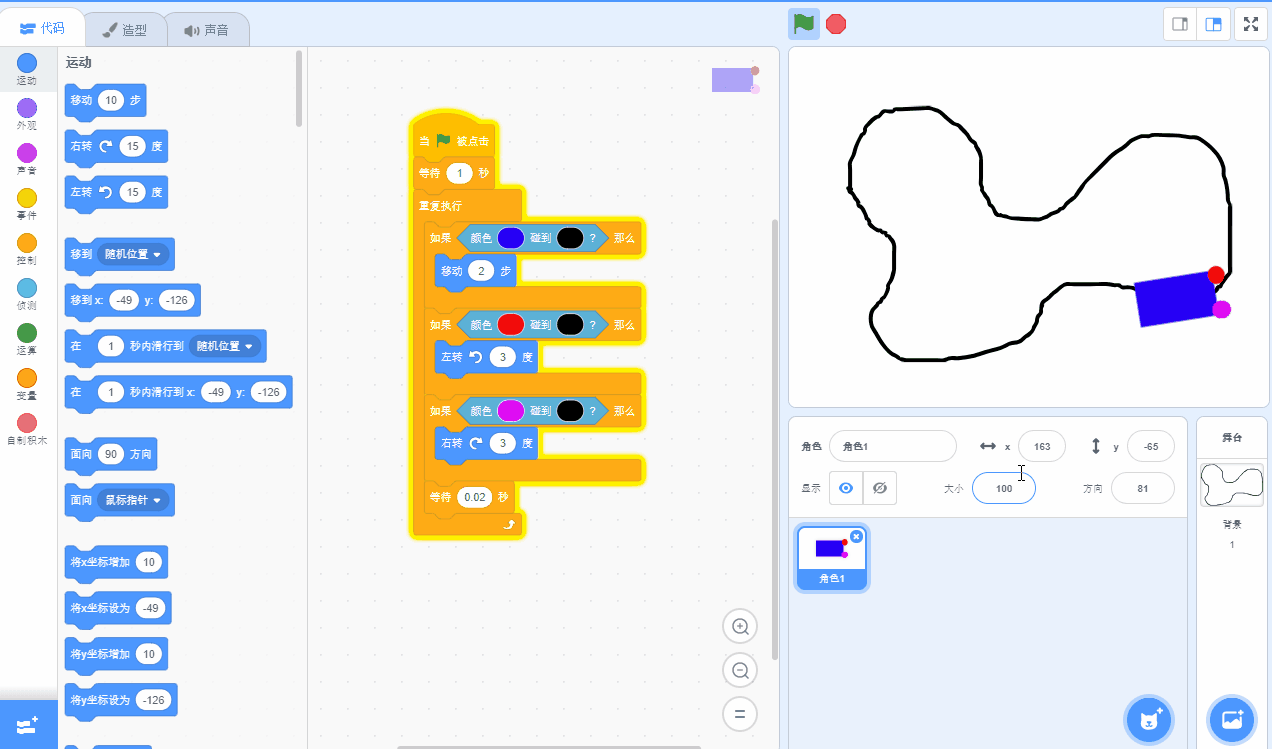
Task: Edit the 大小 size field 100
Action: 1004,488
